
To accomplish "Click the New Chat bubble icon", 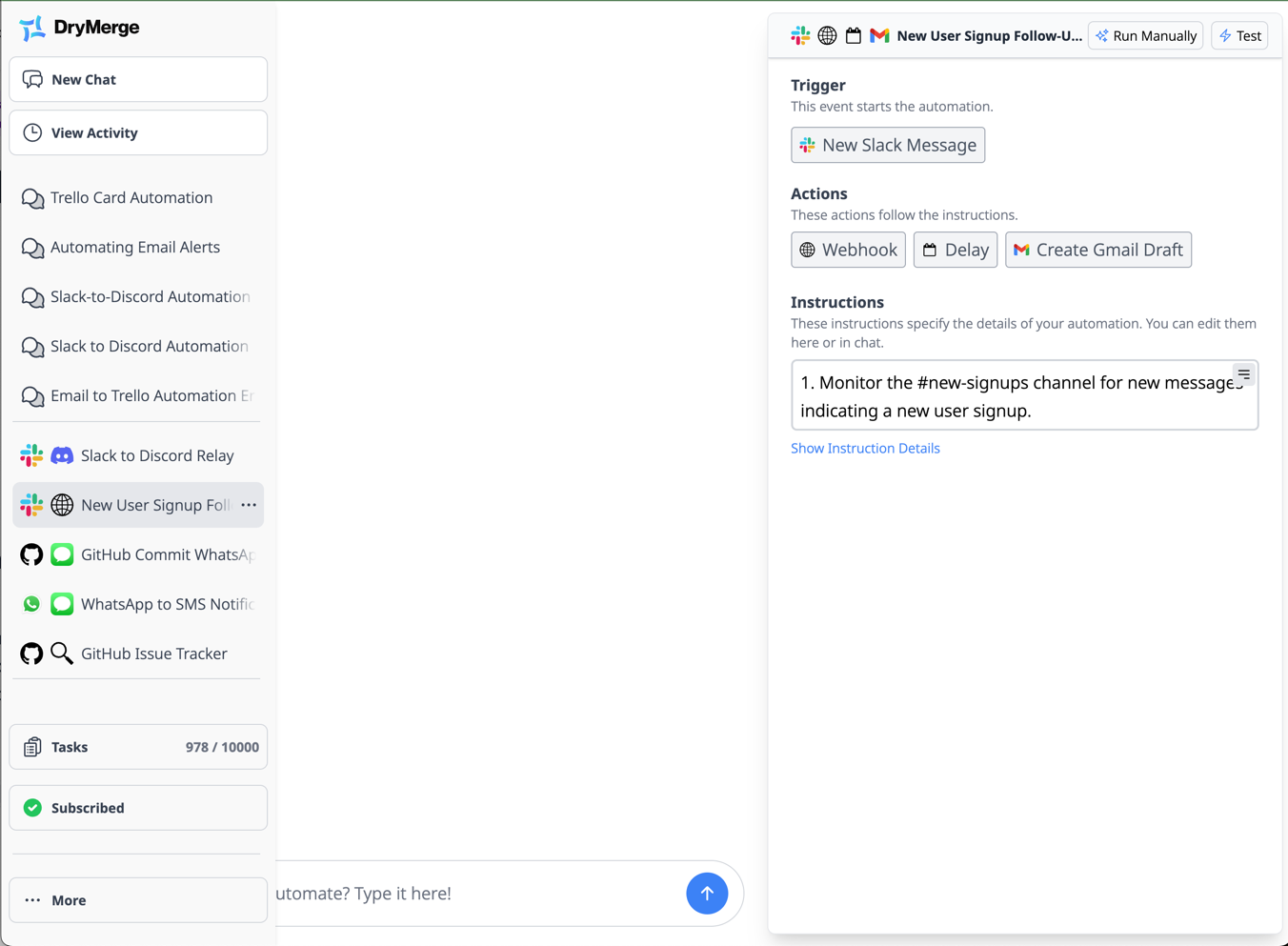I will (32, 79).
